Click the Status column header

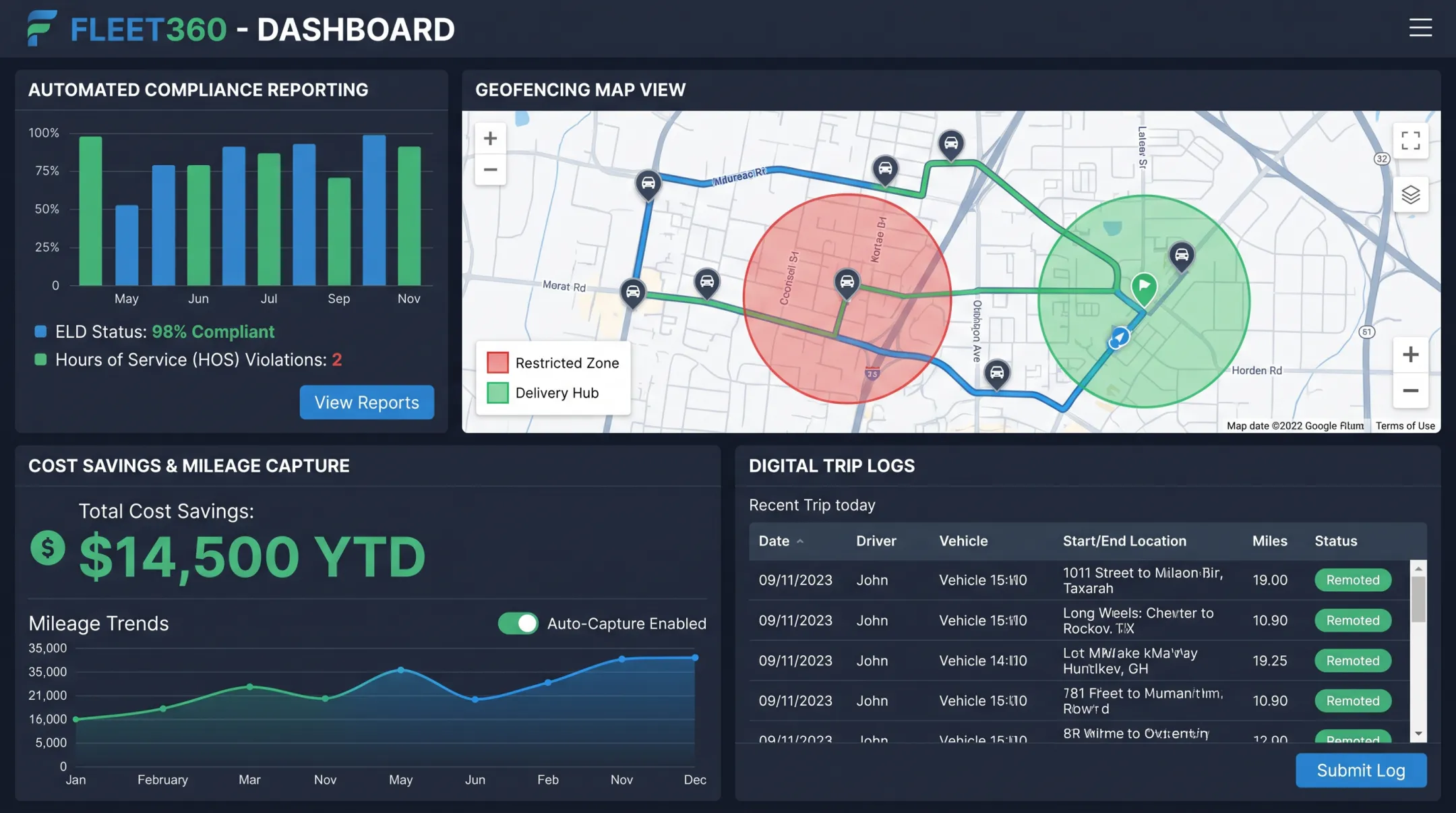click(x=1335, y=541)
